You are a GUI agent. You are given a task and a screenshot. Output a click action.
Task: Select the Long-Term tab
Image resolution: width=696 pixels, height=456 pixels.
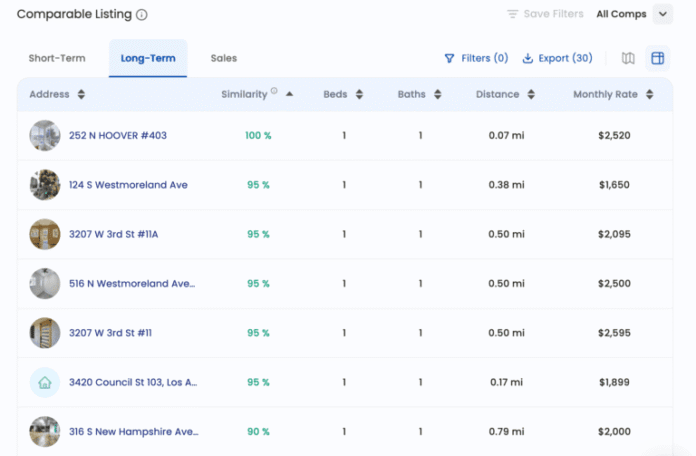click(x=148, y=58)
